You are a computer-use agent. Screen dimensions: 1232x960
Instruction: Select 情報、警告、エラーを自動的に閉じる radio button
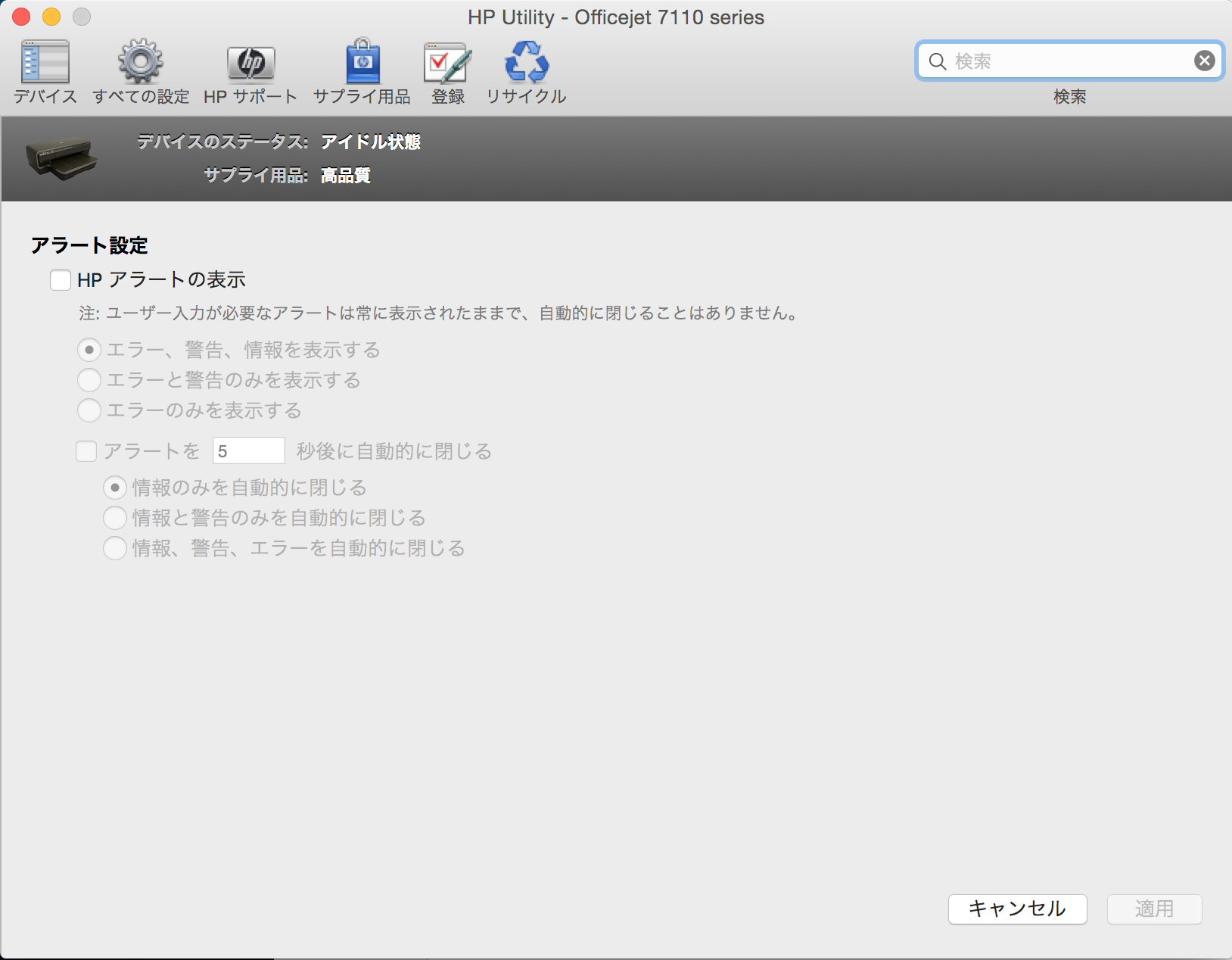point(115,548)
